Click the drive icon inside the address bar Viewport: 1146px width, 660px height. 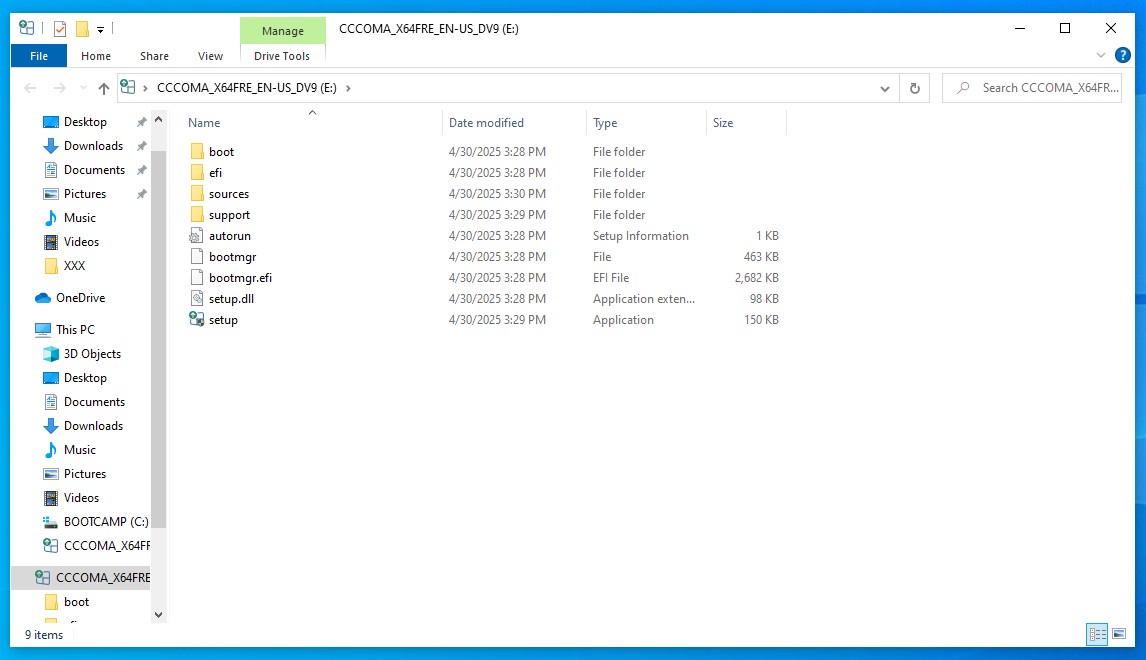pos(128,88)
